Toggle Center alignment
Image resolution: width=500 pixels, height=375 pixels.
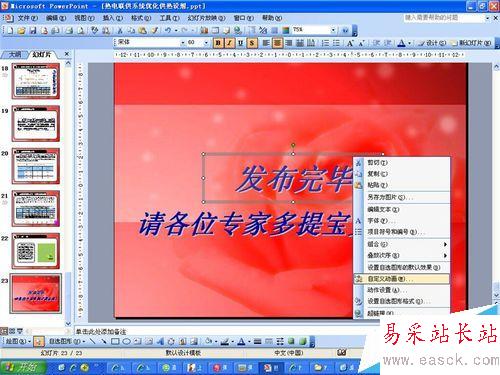[x=277, y=43]
